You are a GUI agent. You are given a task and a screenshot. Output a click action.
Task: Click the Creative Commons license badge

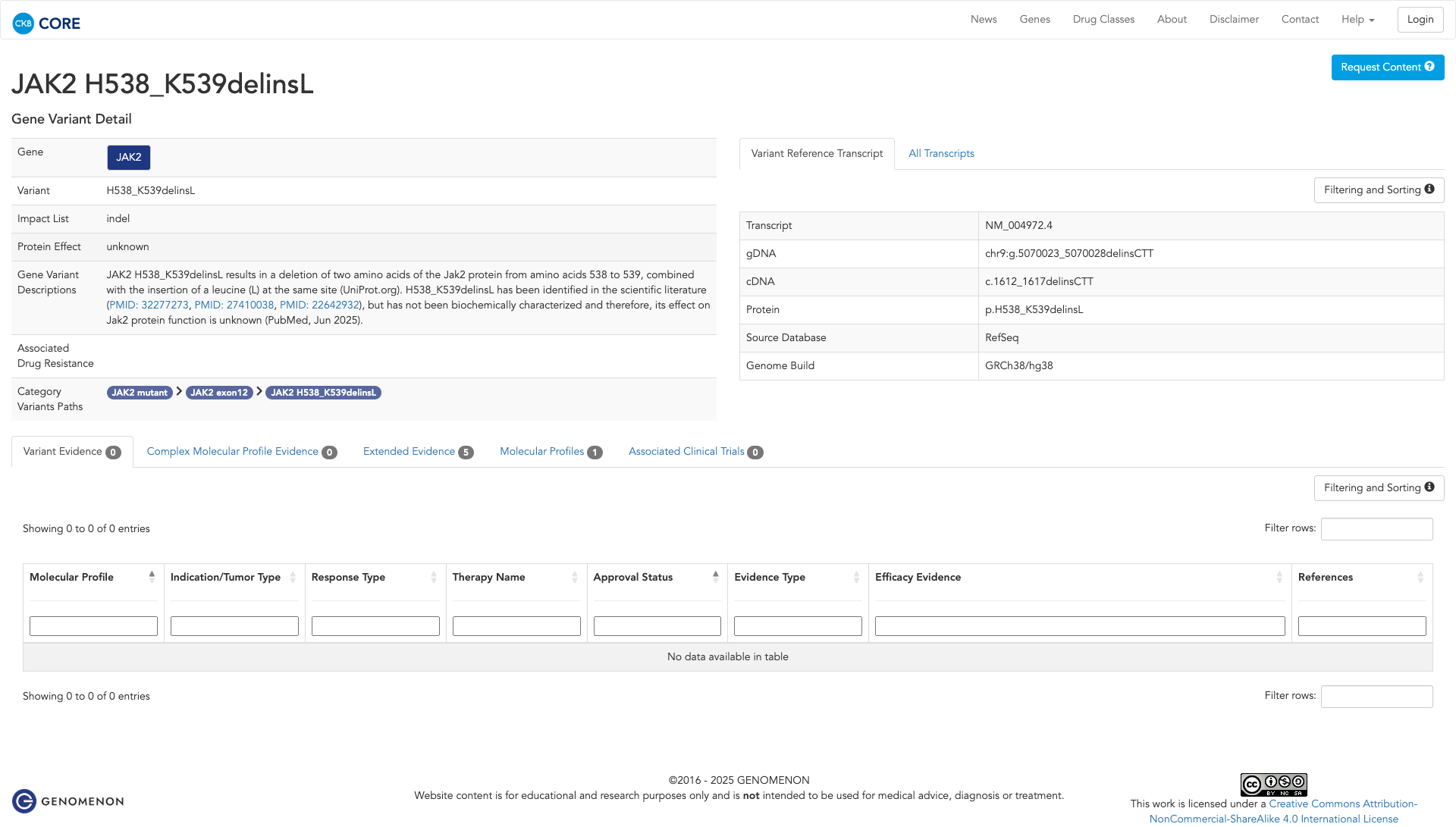click(1273, 785)
